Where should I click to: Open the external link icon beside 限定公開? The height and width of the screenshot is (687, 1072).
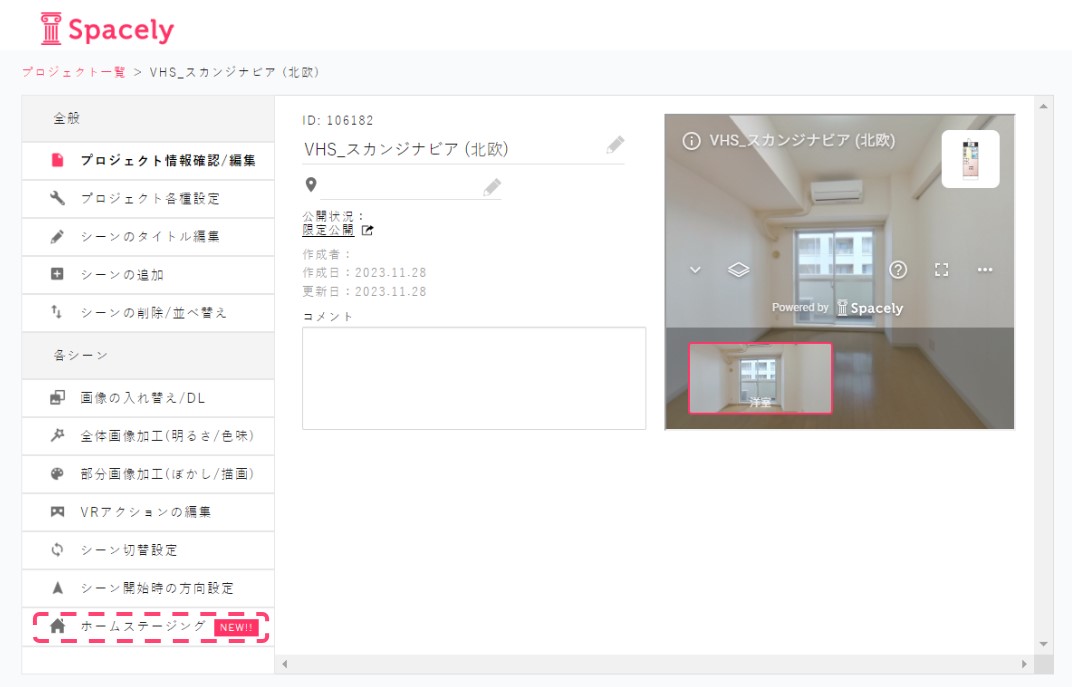[x=367, y=230]
